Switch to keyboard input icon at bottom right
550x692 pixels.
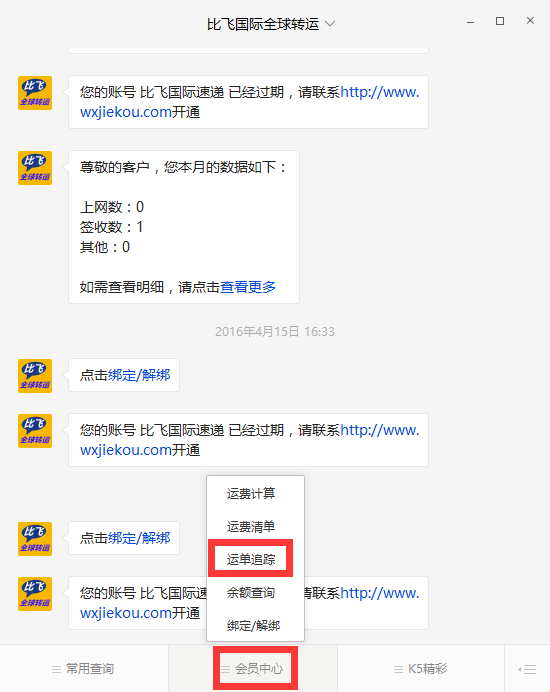click(x=527, y=669)
